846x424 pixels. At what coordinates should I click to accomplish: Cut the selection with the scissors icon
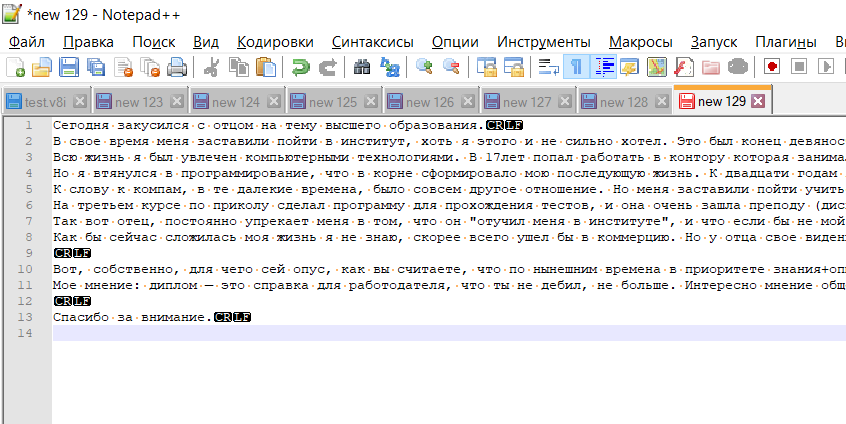212,67
